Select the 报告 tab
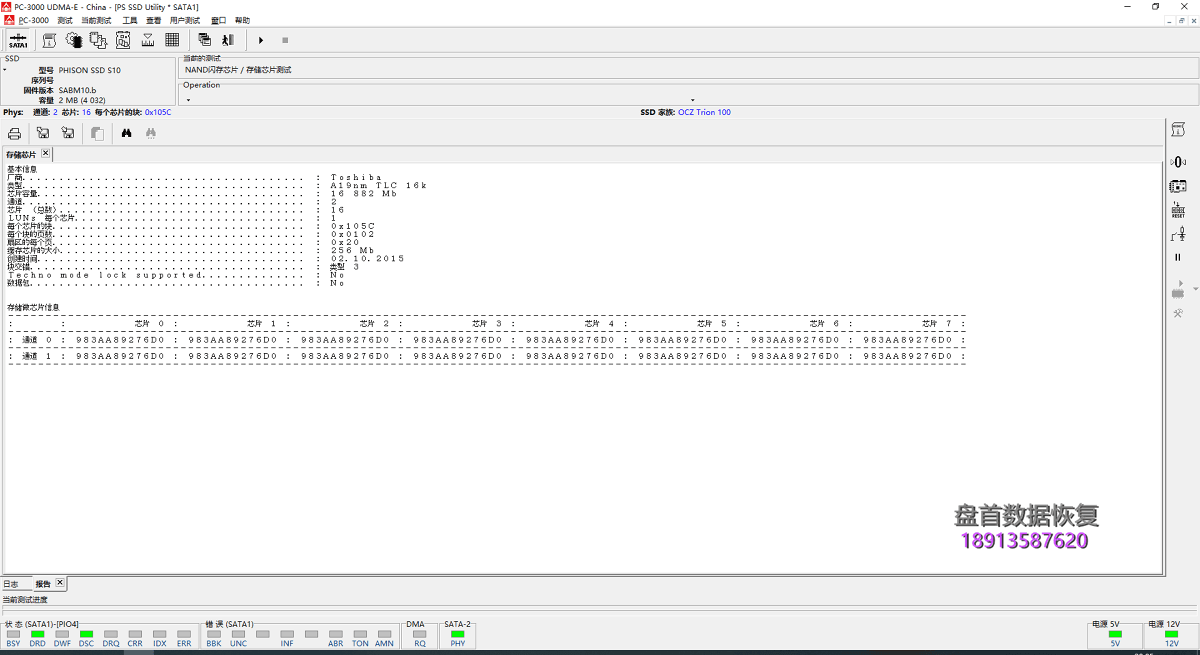Screen dimensions: 1200x655 coord(43,583)
